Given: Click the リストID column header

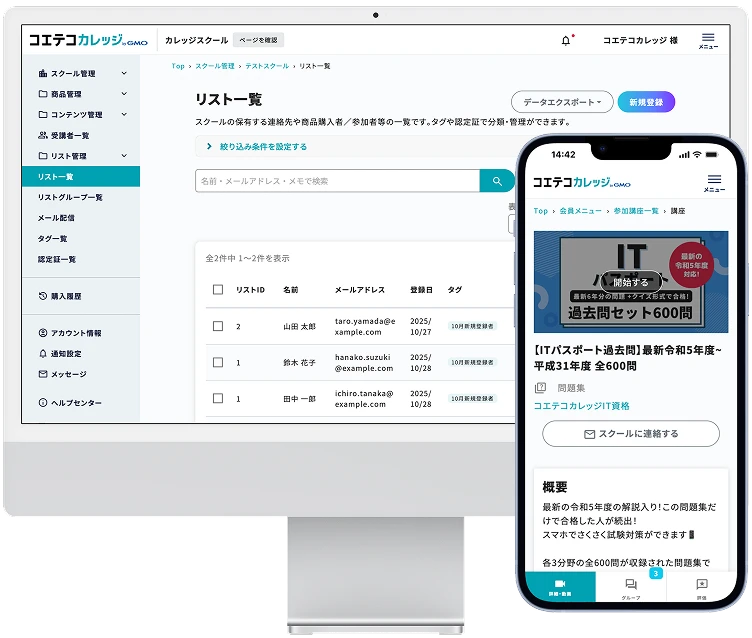Looking at the screenshot, I should [x=250, y=290].
